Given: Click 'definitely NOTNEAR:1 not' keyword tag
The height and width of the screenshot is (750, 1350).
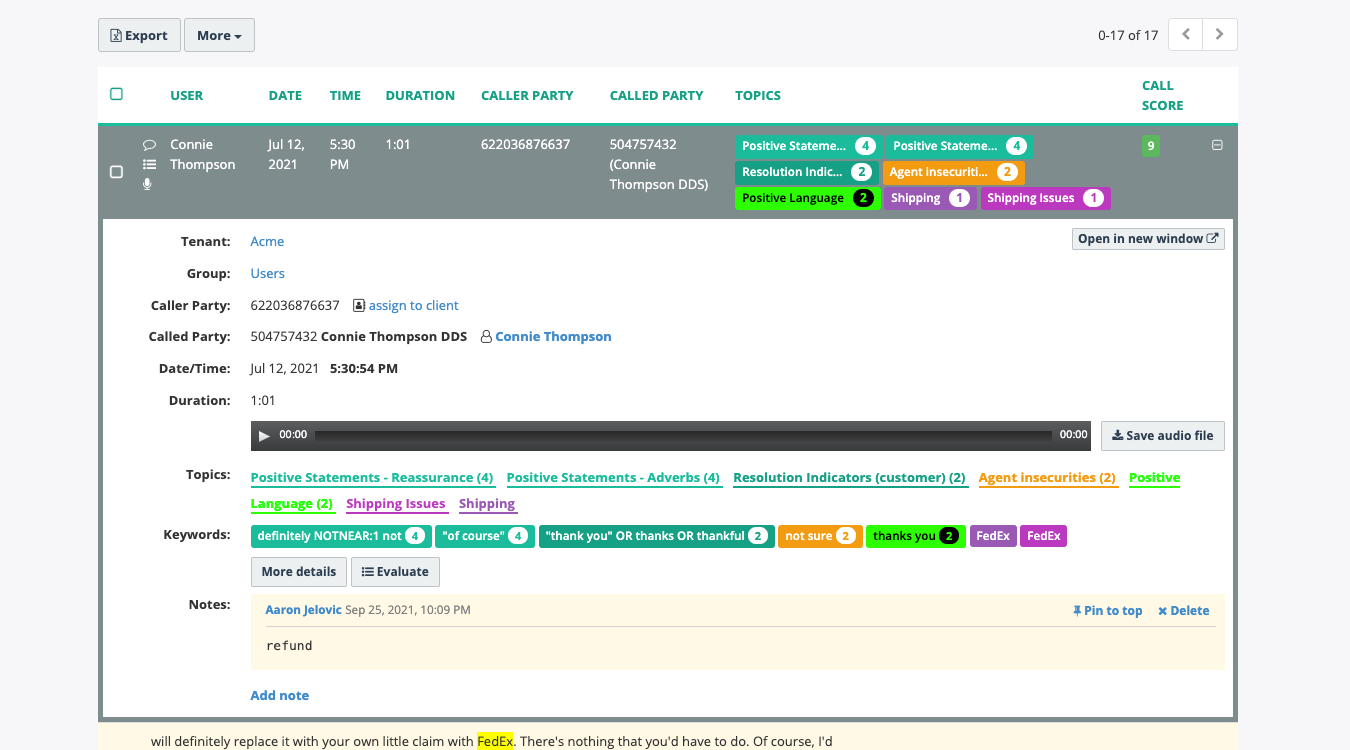Looking at the screenshot, I should pyautogui.click(x=341, y=536).
